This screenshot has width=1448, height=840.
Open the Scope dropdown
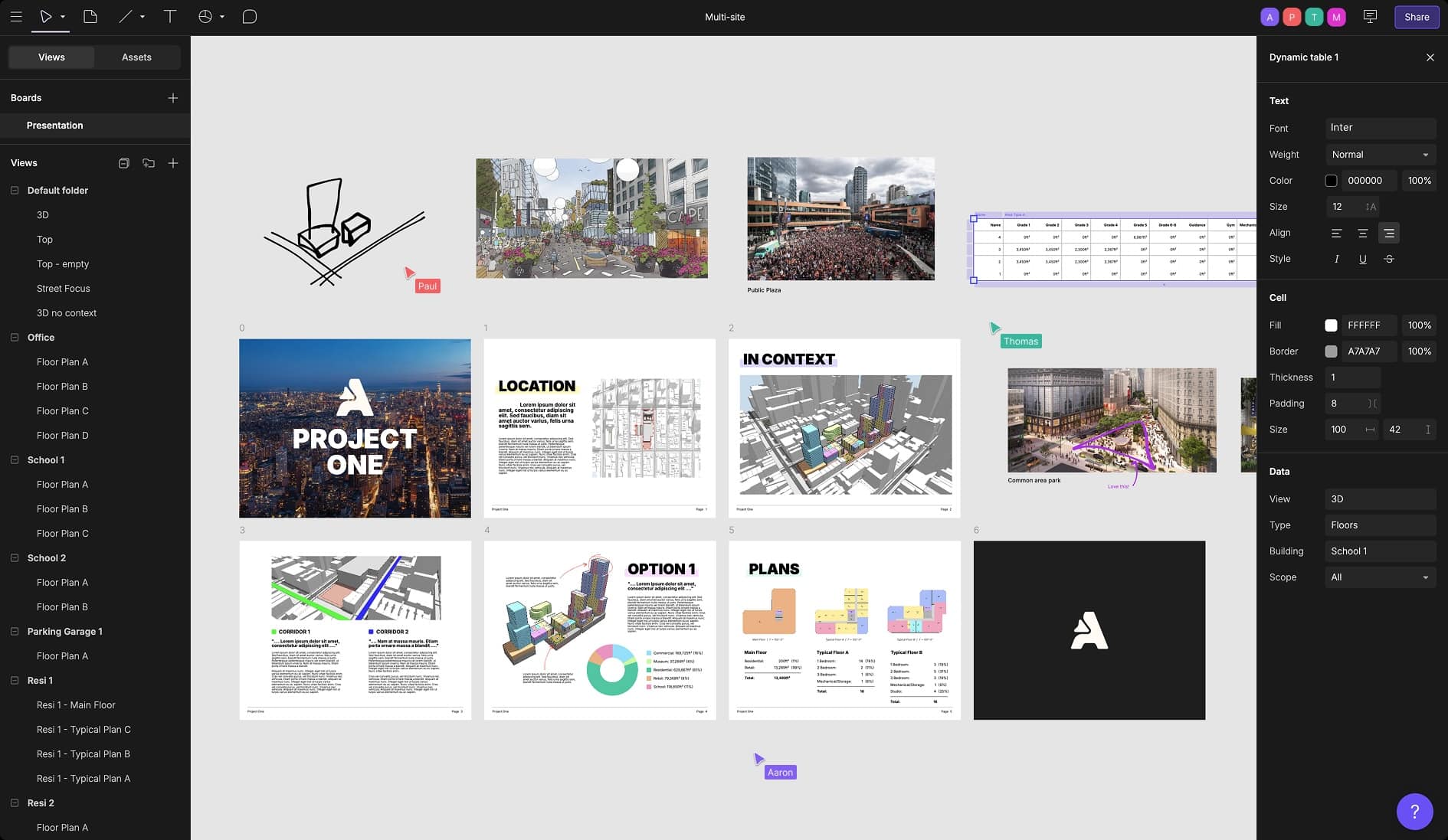click(1380, 577)
